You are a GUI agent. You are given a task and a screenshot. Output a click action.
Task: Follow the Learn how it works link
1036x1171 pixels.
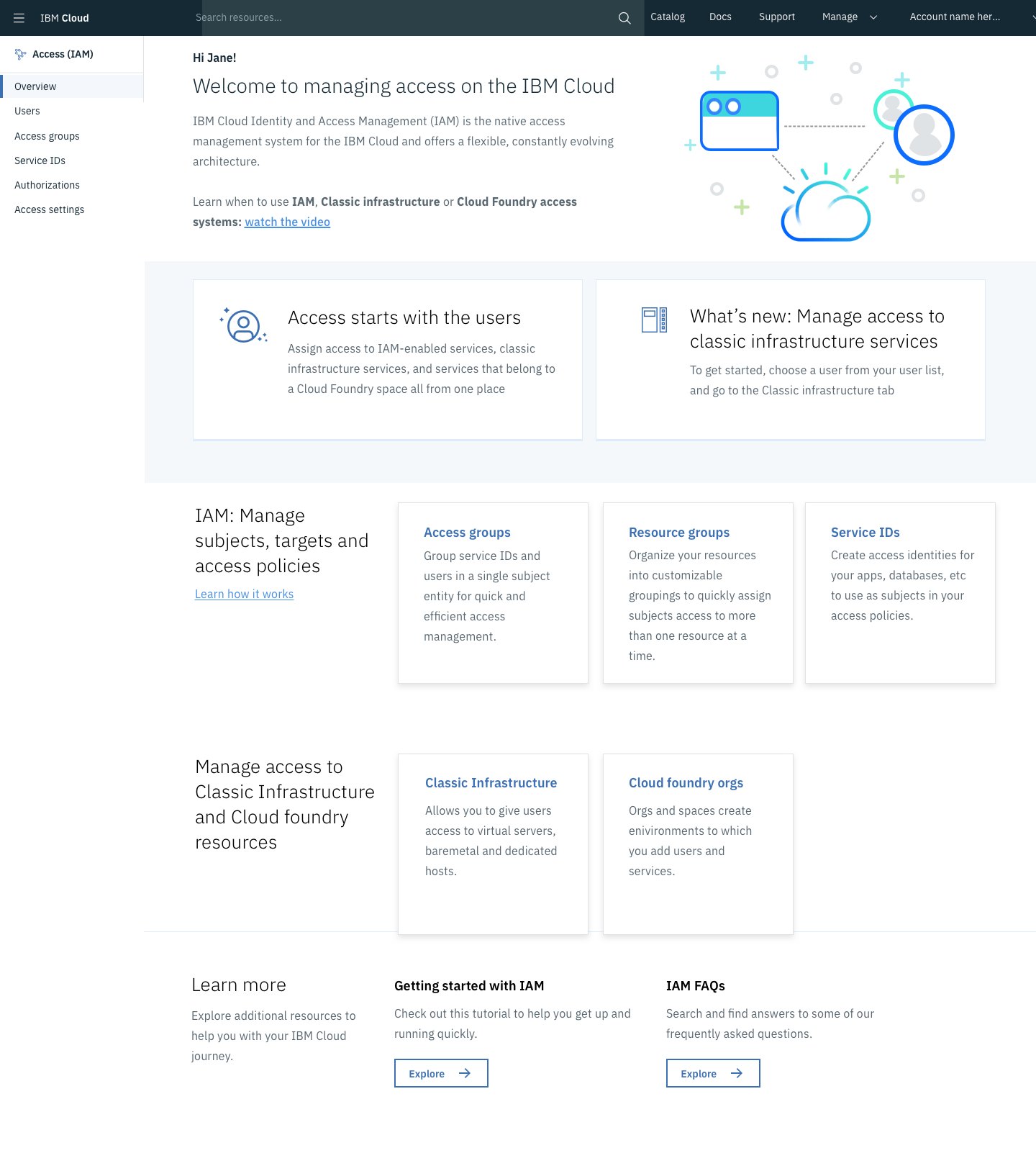(244, 594)
